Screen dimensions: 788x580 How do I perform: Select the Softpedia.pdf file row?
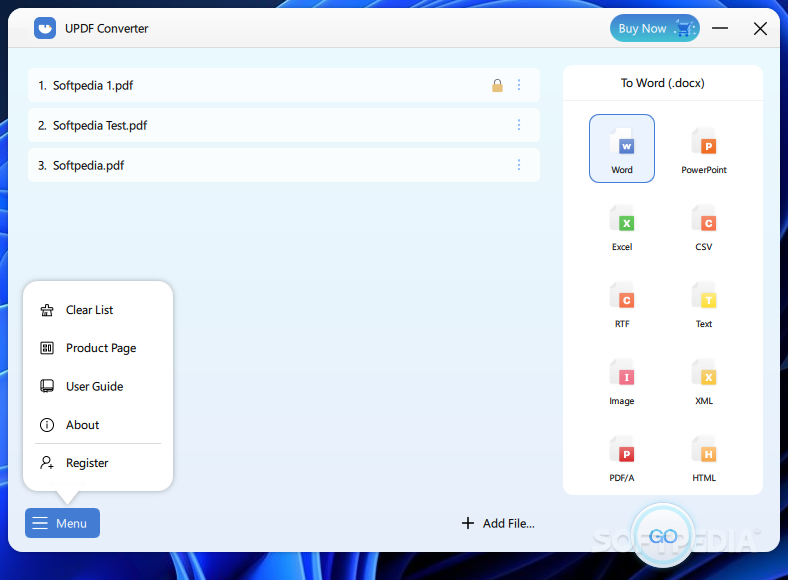coord(284,165)
